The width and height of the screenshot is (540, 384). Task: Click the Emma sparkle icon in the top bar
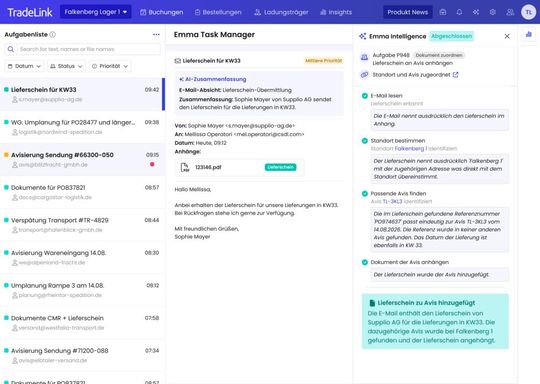click(x=476, y=12)
